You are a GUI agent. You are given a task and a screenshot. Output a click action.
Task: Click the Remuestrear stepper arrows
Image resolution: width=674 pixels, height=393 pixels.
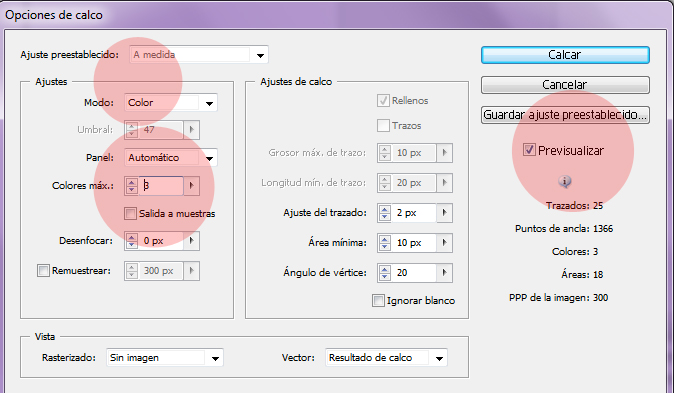(132, 270)
